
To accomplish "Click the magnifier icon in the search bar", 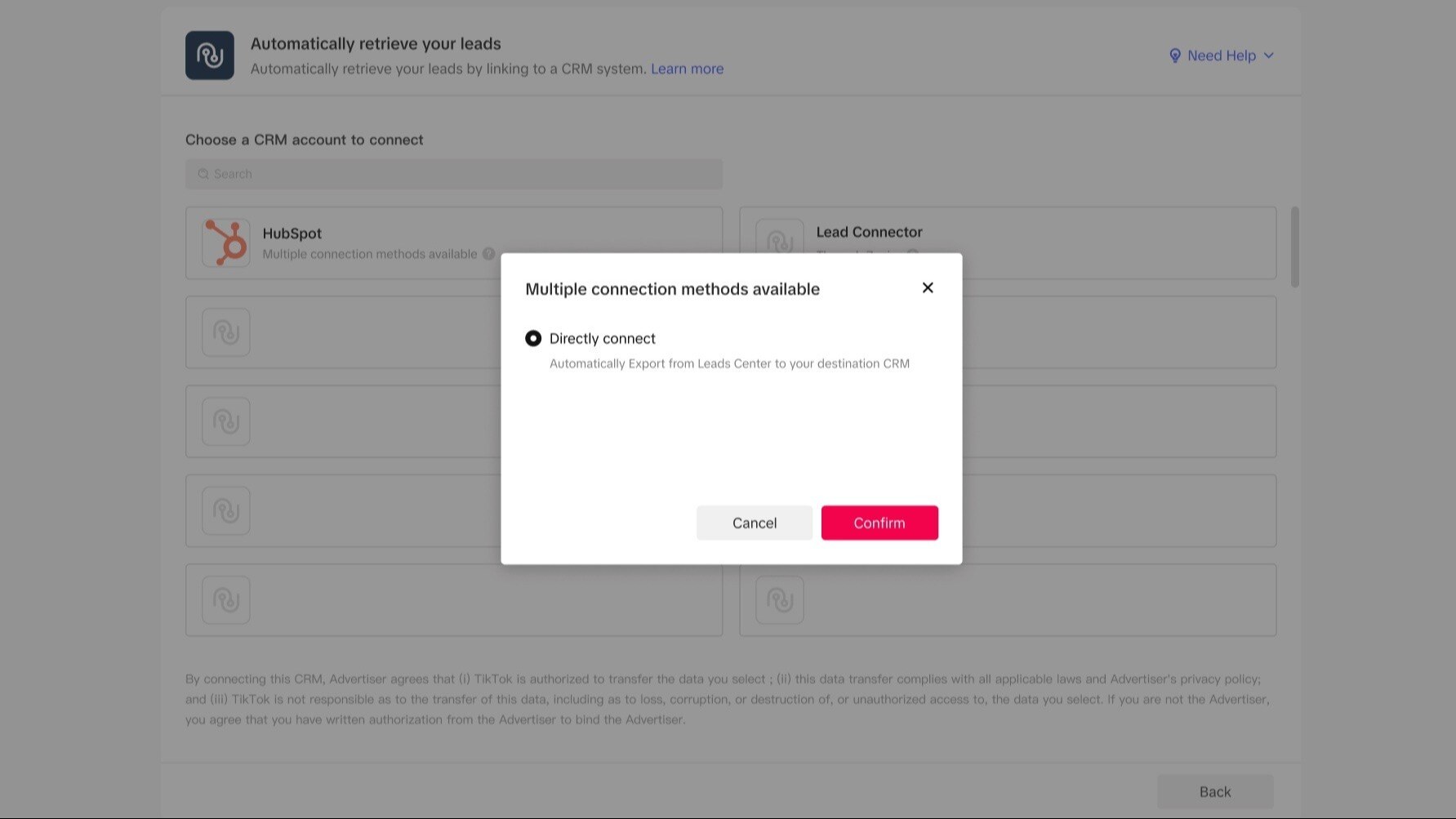I will (203, 173).
